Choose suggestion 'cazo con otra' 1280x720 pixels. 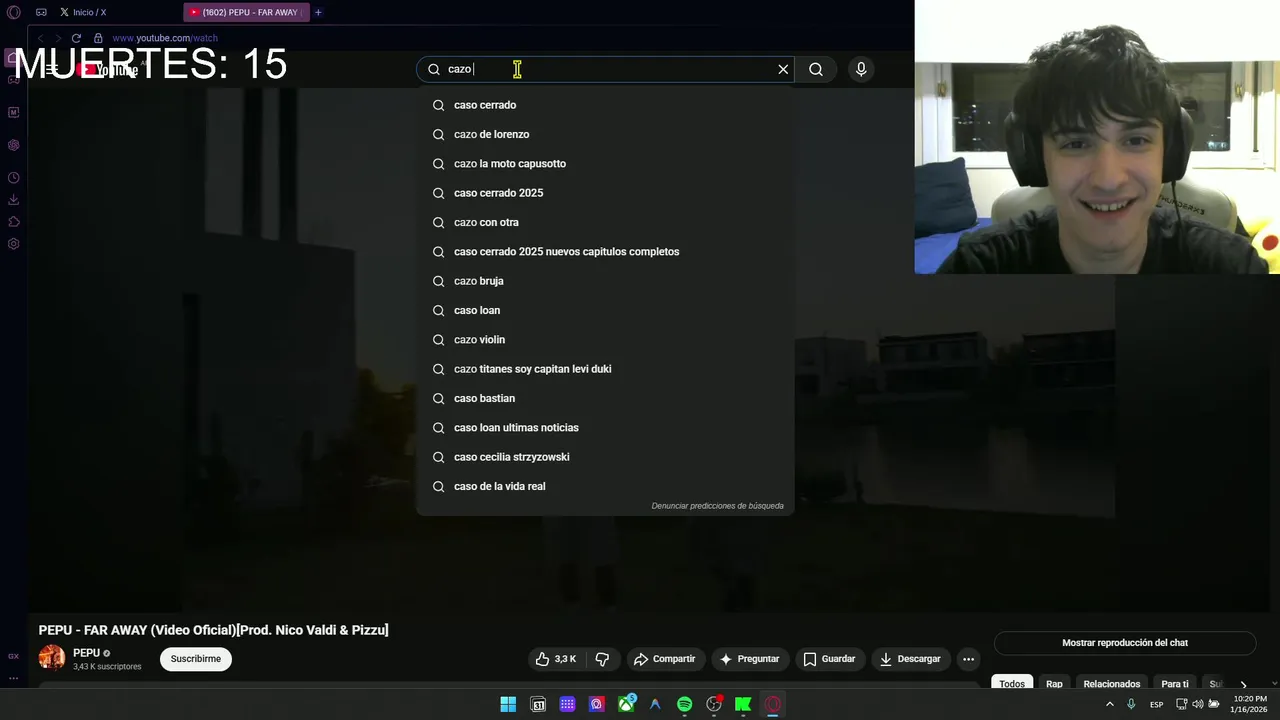pyautogui.click(x=605, y=222)
